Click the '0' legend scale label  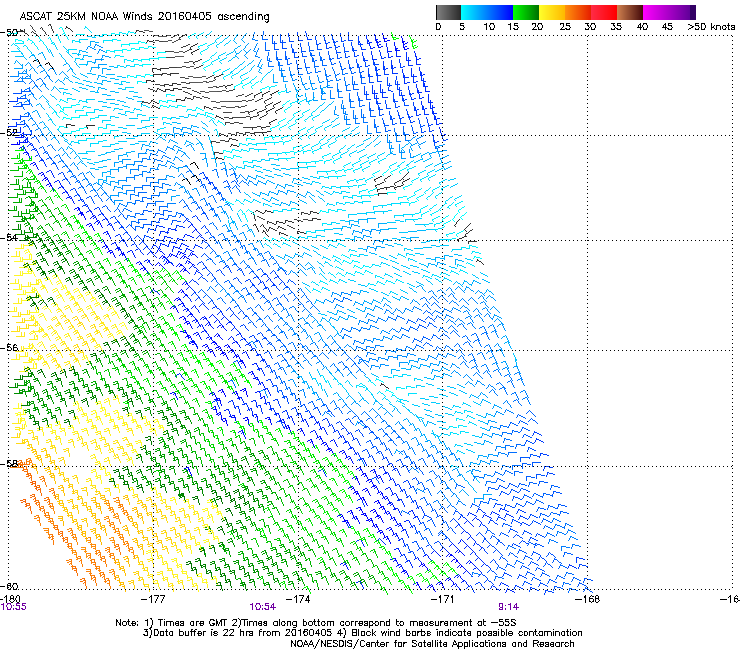tap(438, 27)
